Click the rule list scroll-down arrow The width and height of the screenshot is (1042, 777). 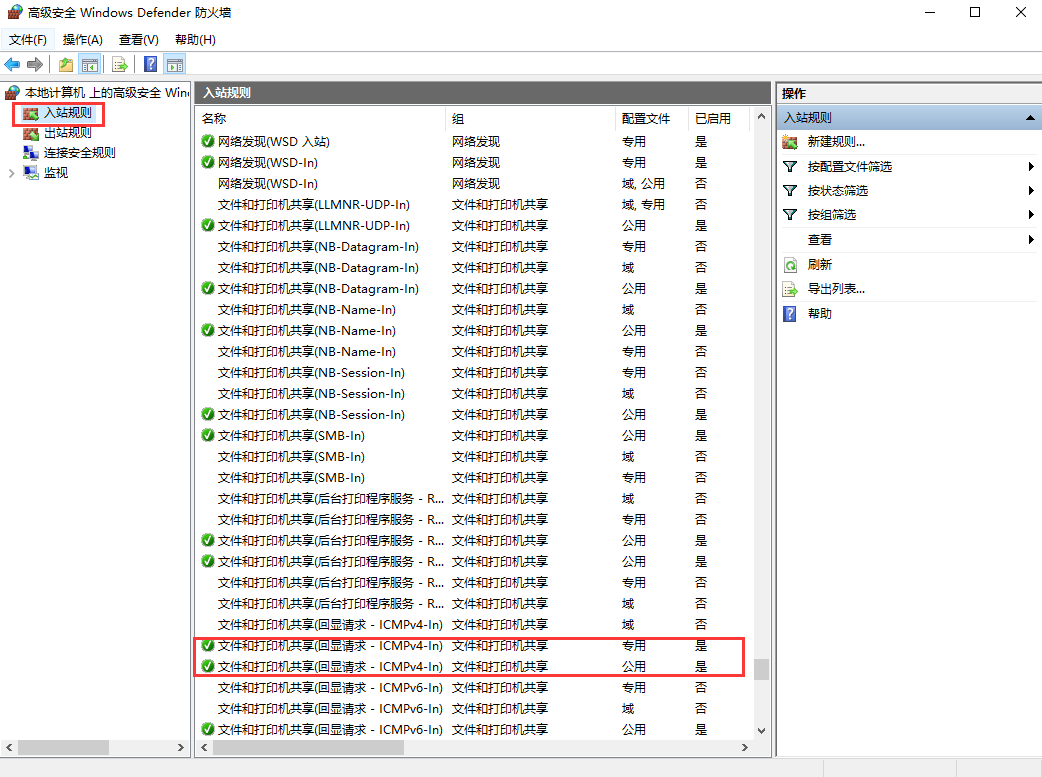(762, 730)
